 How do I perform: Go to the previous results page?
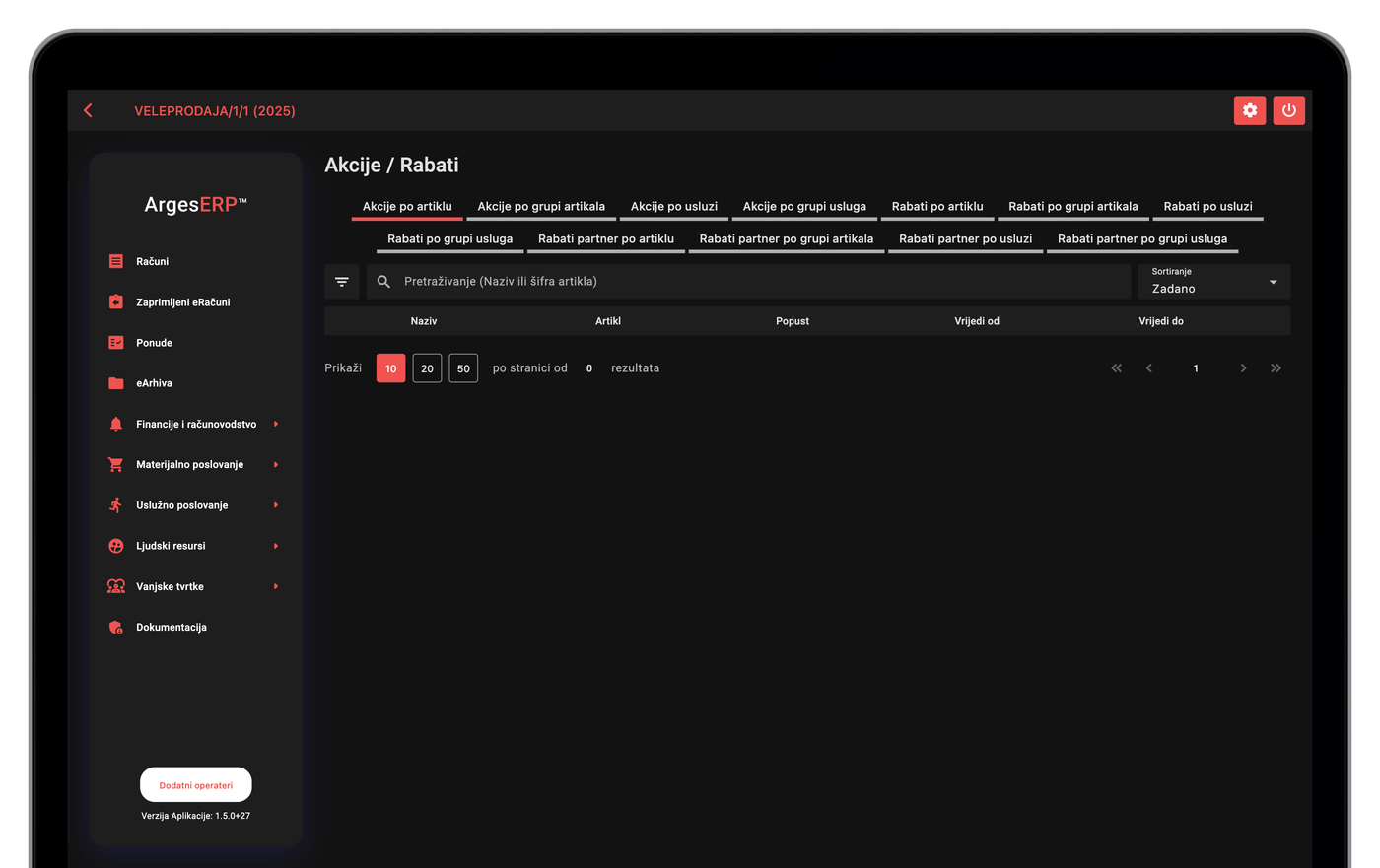coord(1149,367)
